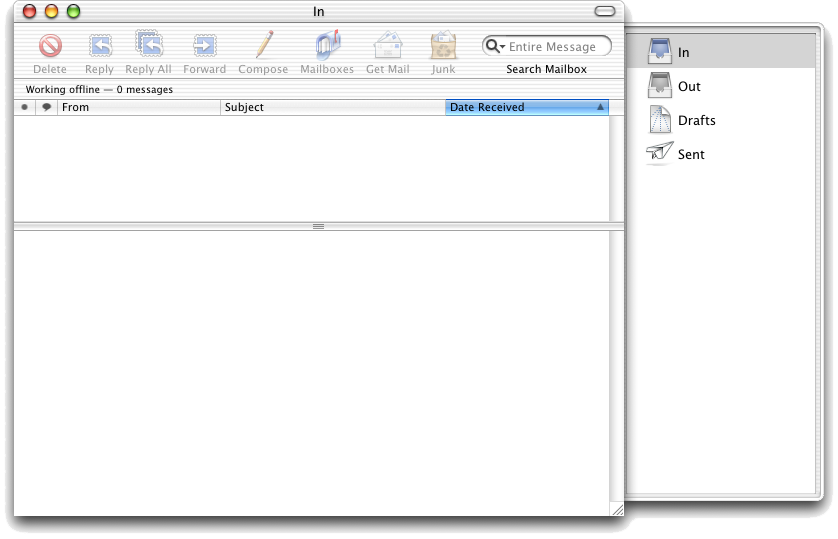Image resolution: width=838 pixels, height=539 pixels.
Task: Click the Forward toolbar icon
Action: click(x=205, y=46)
